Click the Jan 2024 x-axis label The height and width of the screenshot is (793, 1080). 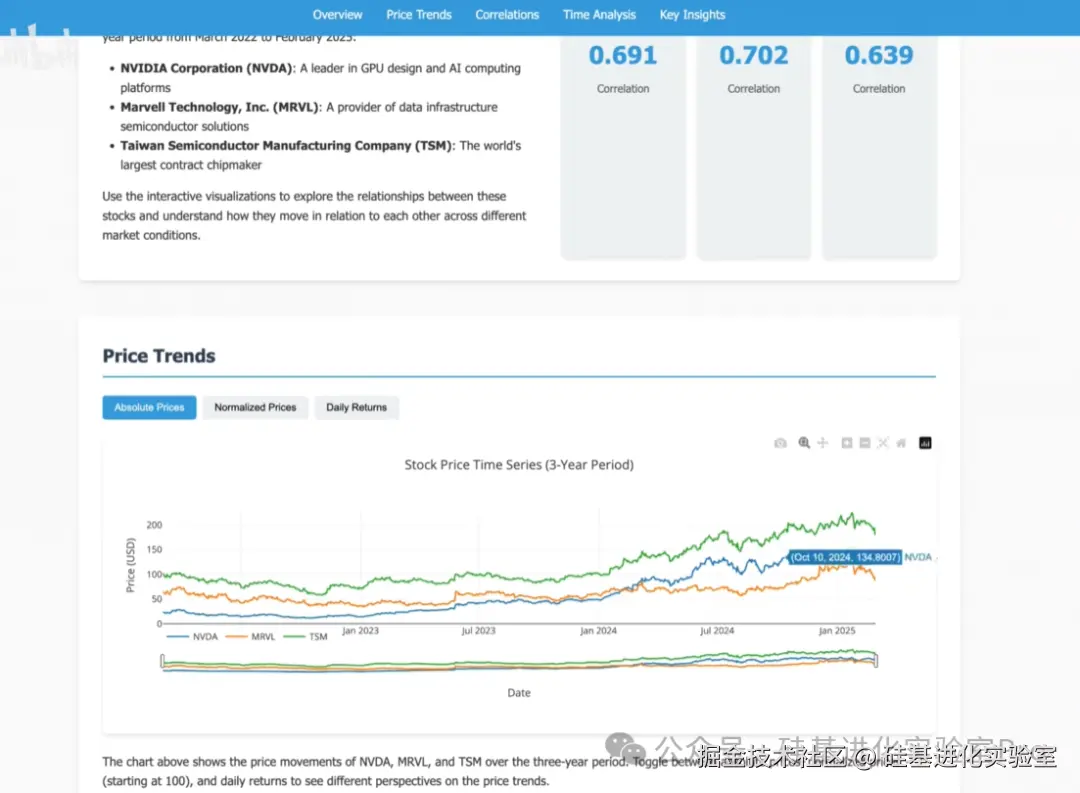click(598, 630)
